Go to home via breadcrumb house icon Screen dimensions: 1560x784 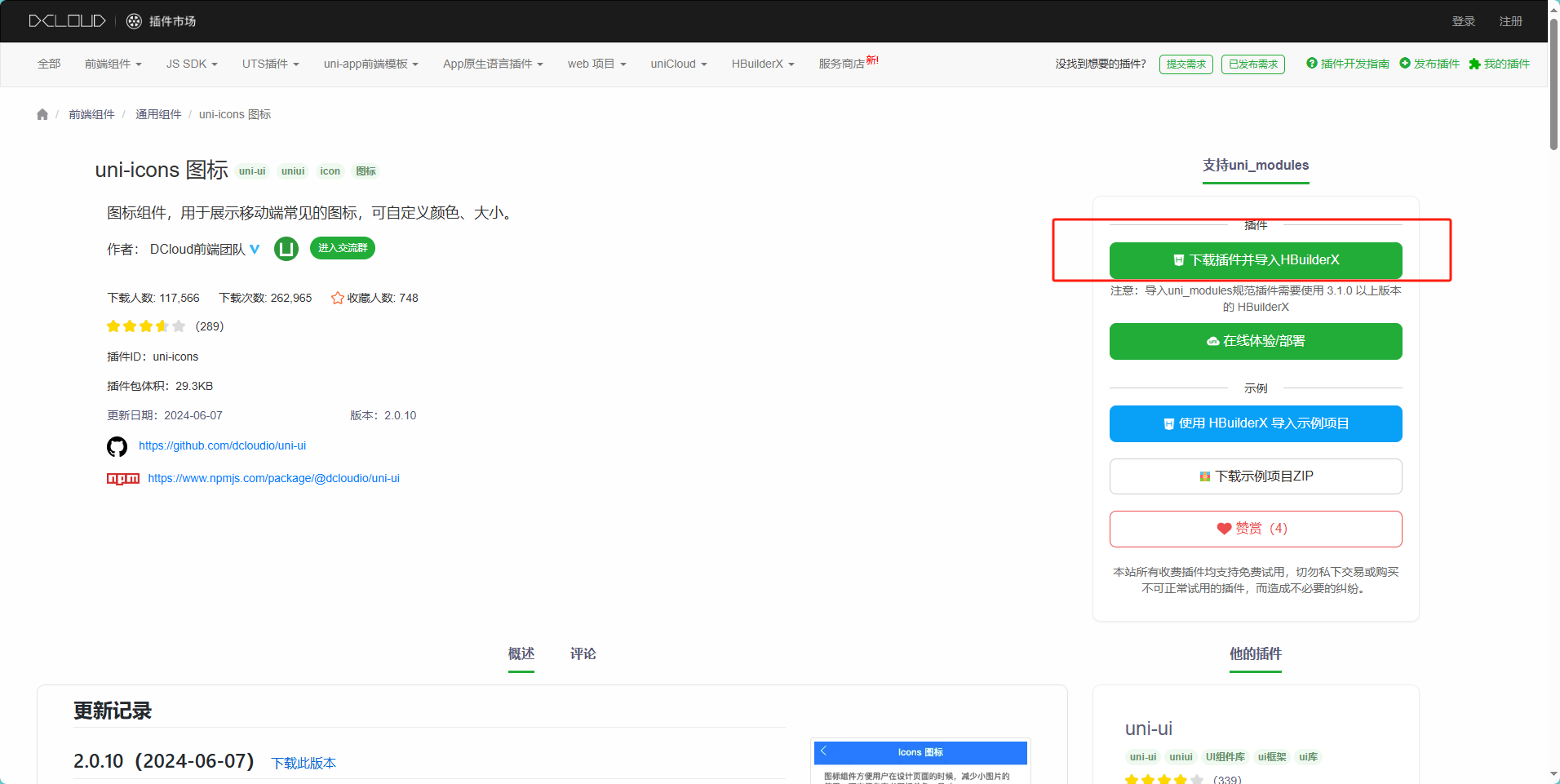click(x=42, y=114)
